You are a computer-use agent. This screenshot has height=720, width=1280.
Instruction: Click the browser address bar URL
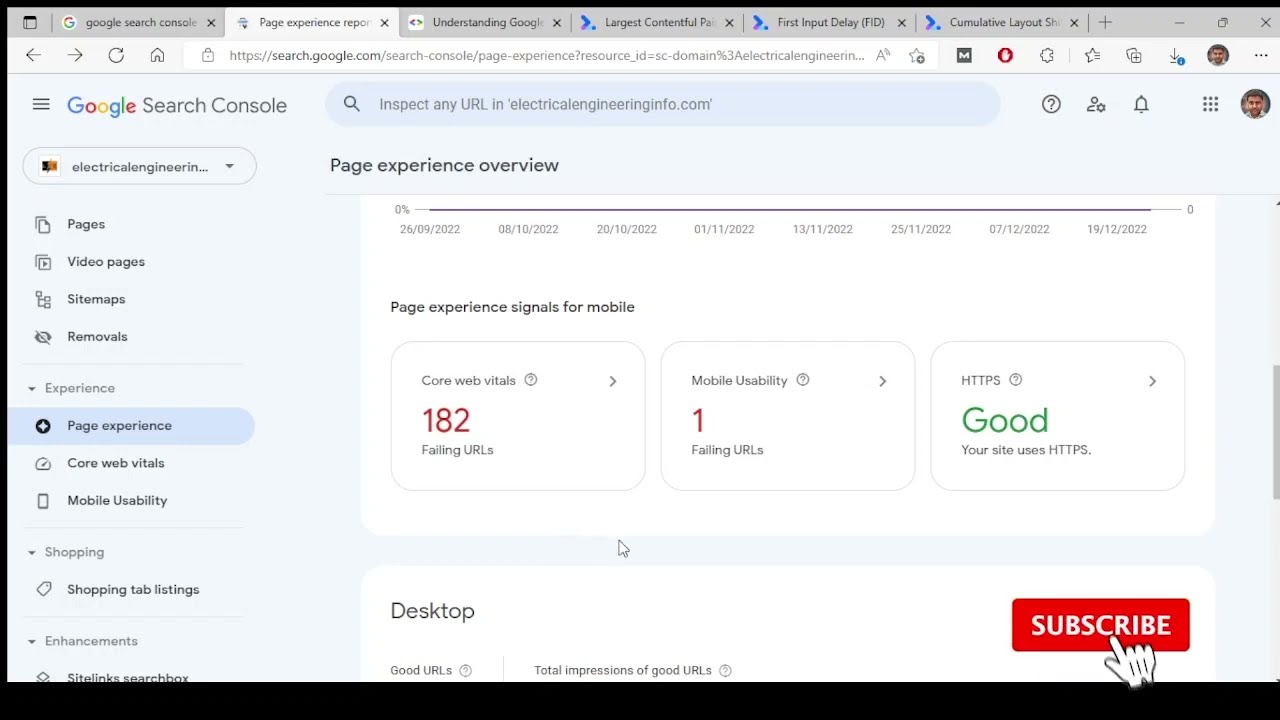point(547,56)
